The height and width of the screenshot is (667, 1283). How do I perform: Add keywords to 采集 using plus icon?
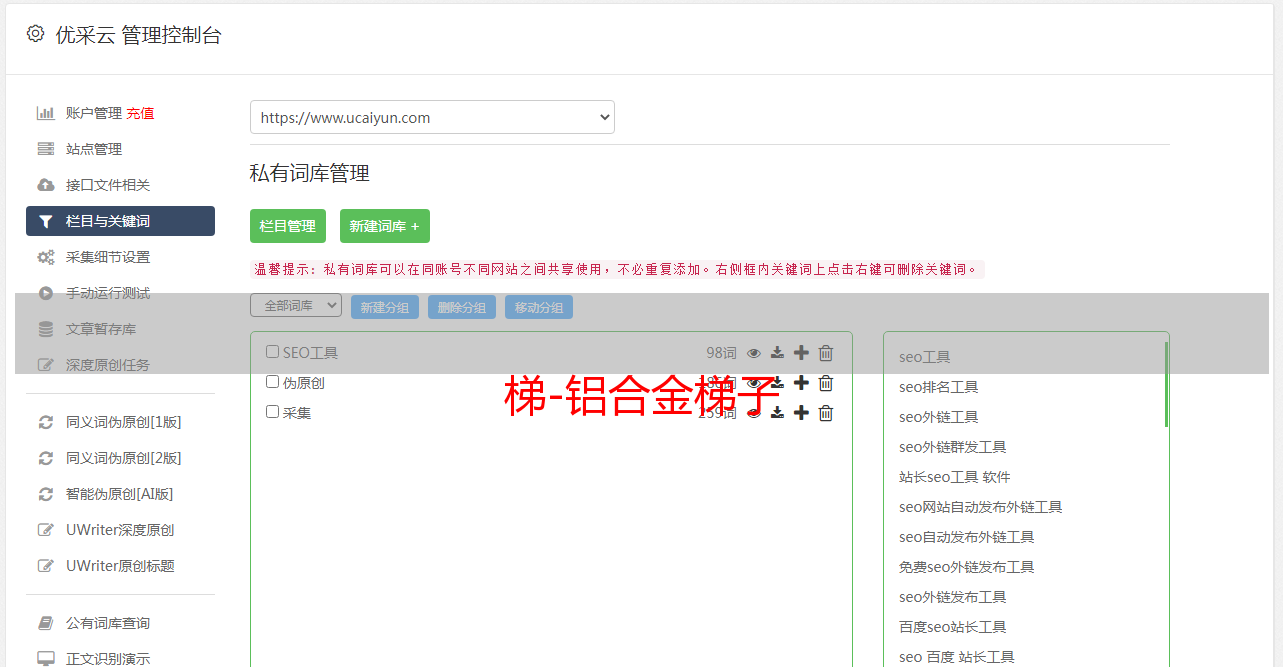pyautogui.click(x=801, y=413)
